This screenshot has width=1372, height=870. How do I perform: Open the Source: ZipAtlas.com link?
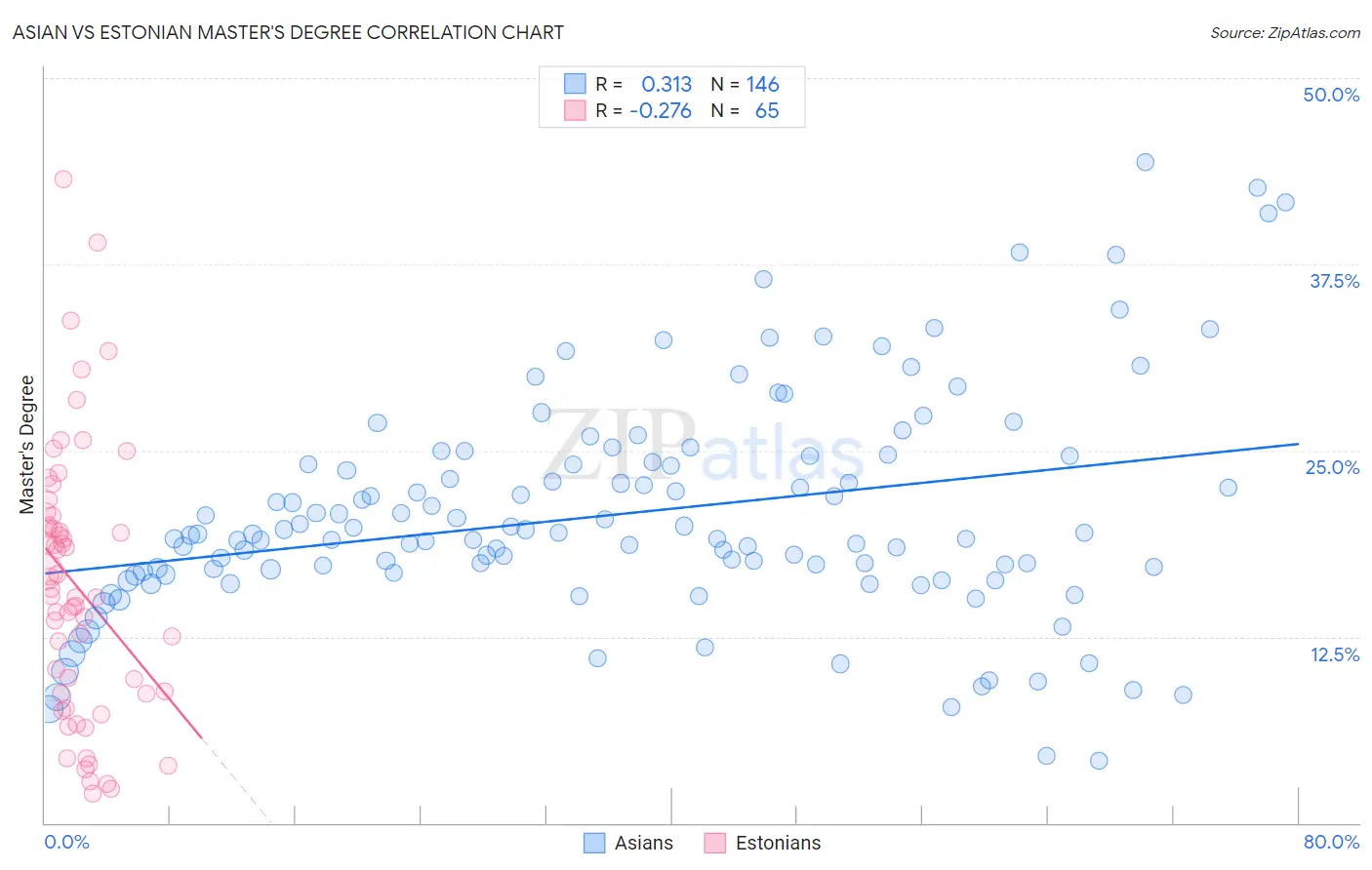[1285, 32]
